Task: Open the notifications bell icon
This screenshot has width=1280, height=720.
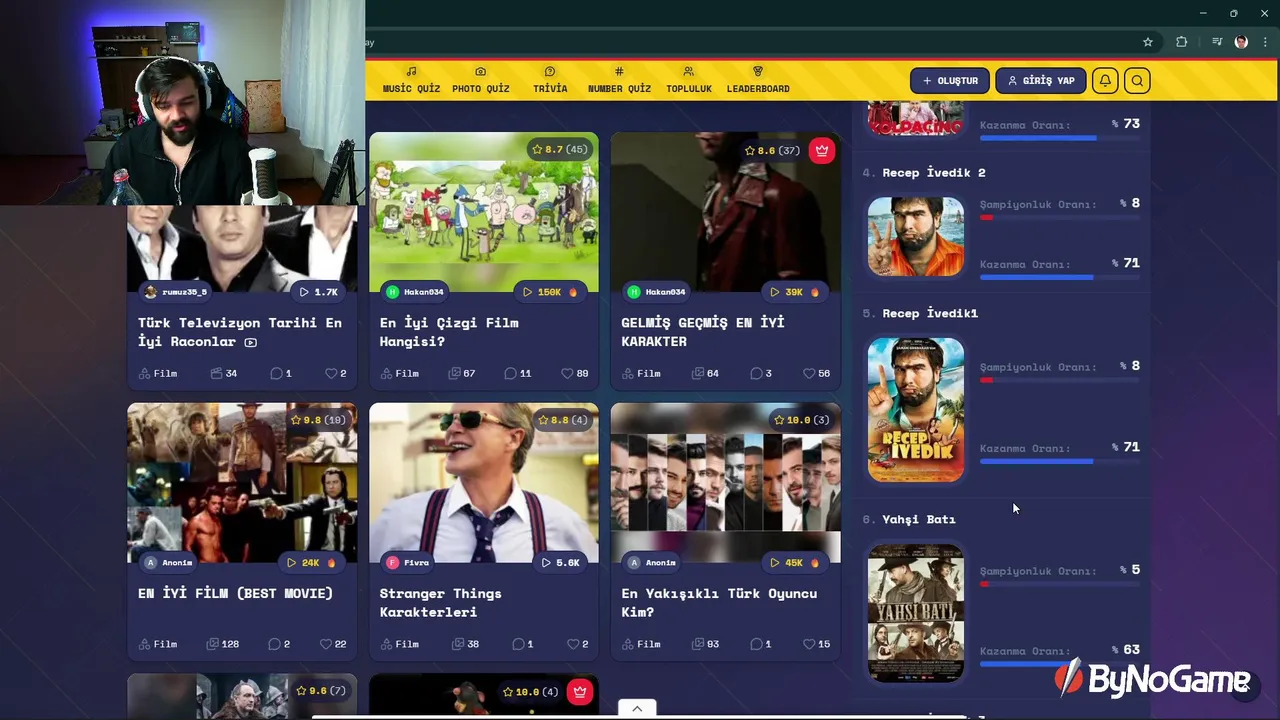Action: pyautogui.click(x=1105, y=81)
